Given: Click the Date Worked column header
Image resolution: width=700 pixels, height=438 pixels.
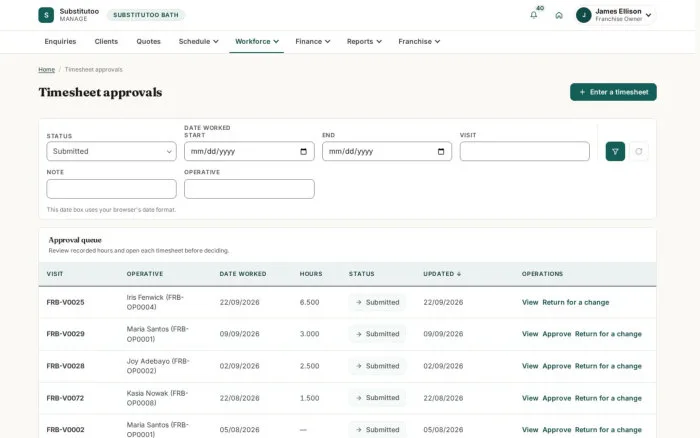Looking at the screenshot, I should tap(243, 274).
